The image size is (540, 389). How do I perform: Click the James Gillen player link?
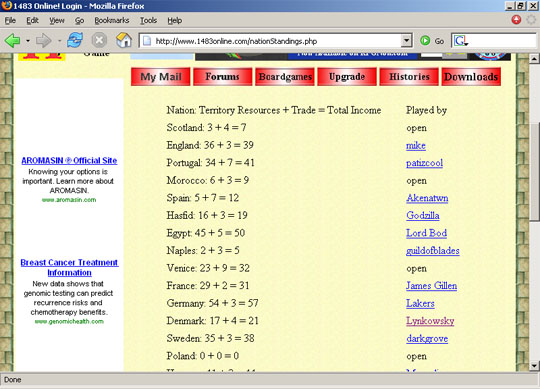pos(432,286)
